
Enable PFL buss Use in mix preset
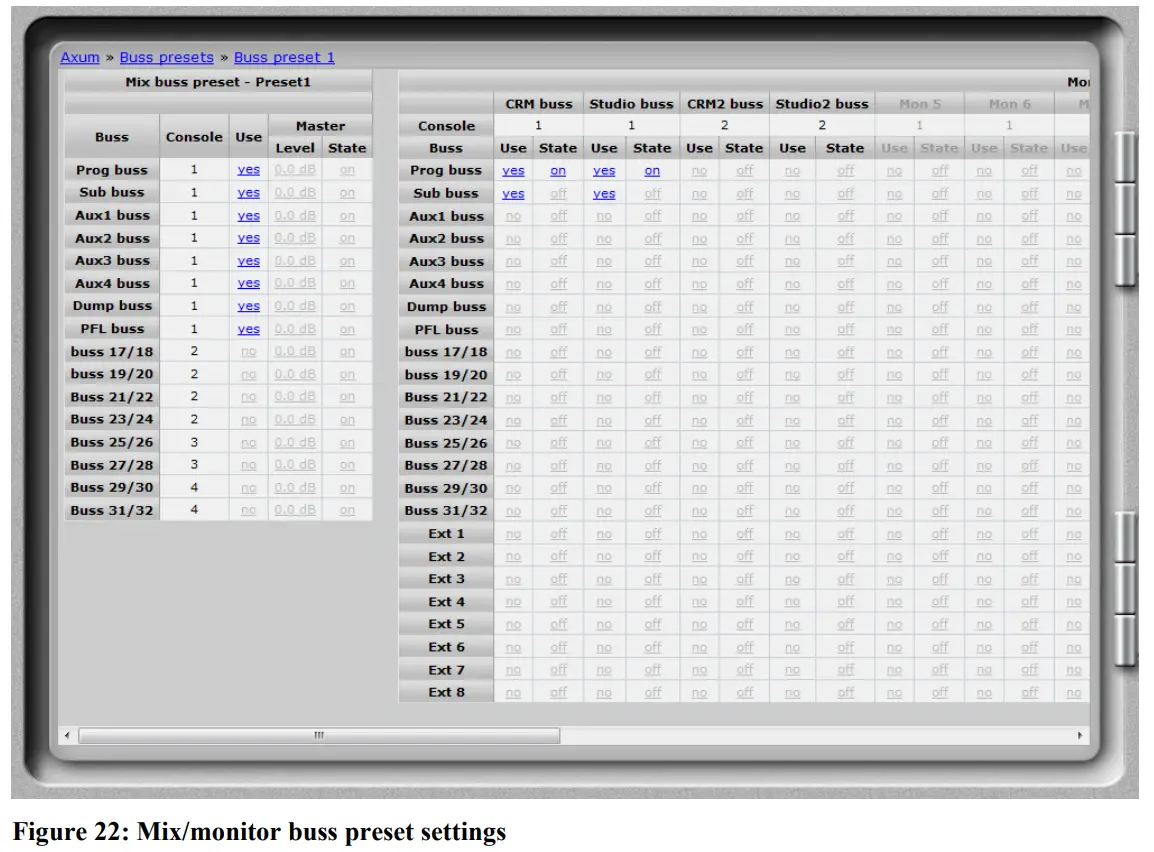pyautogui.click(x=247, y=328)
